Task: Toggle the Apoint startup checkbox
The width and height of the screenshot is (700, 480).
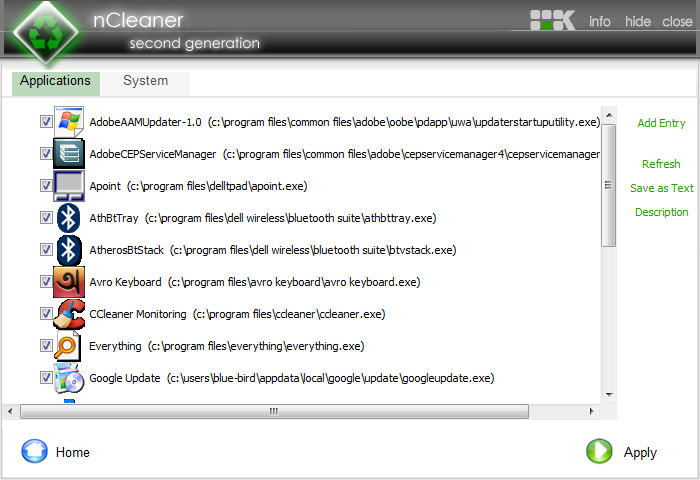Action: 46,185
